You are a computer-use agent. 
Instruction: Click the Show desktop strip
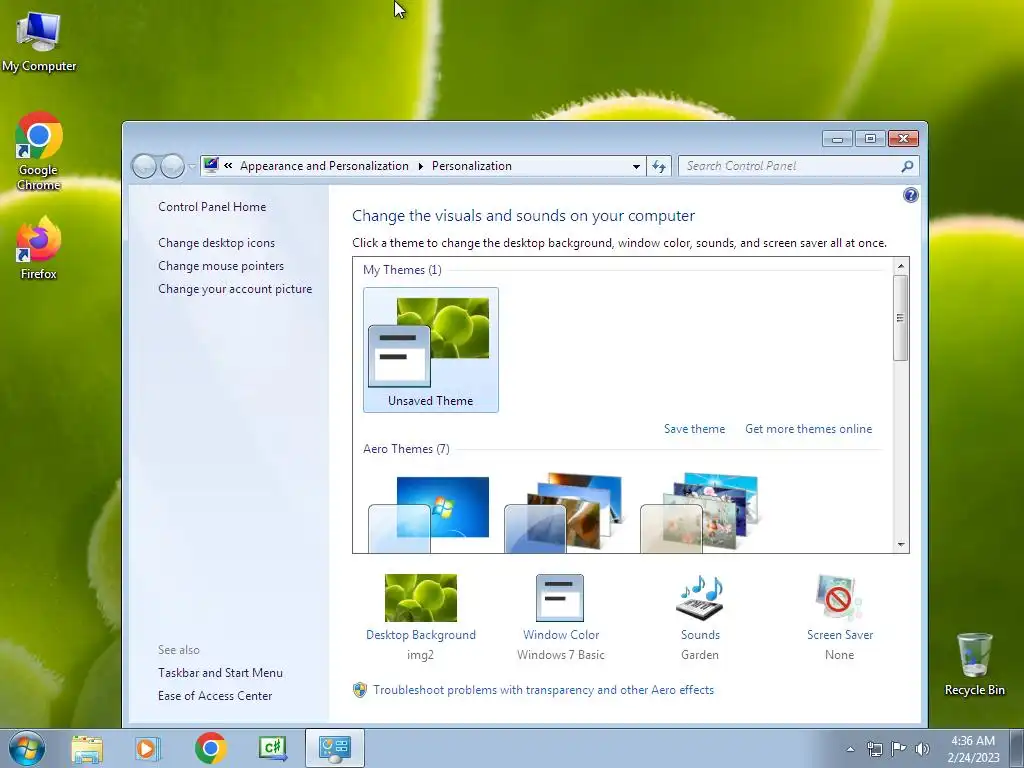pos(1017,748)
